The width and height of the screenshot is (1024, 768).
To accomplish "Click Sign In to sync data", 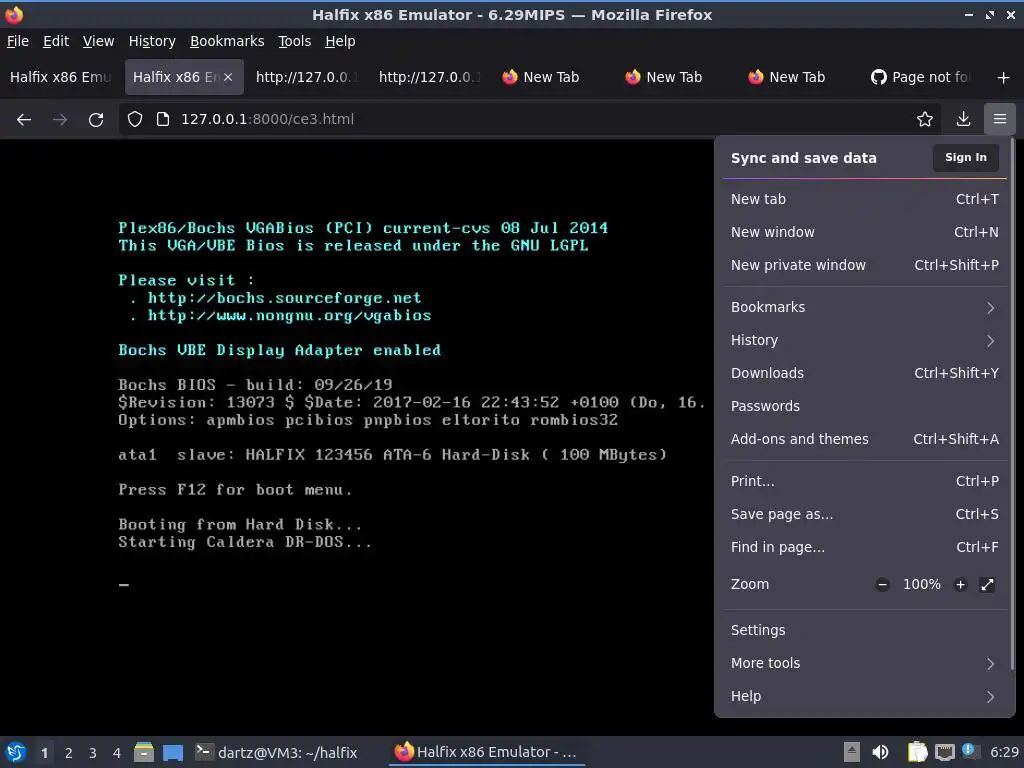I will (x=965, y=157).
